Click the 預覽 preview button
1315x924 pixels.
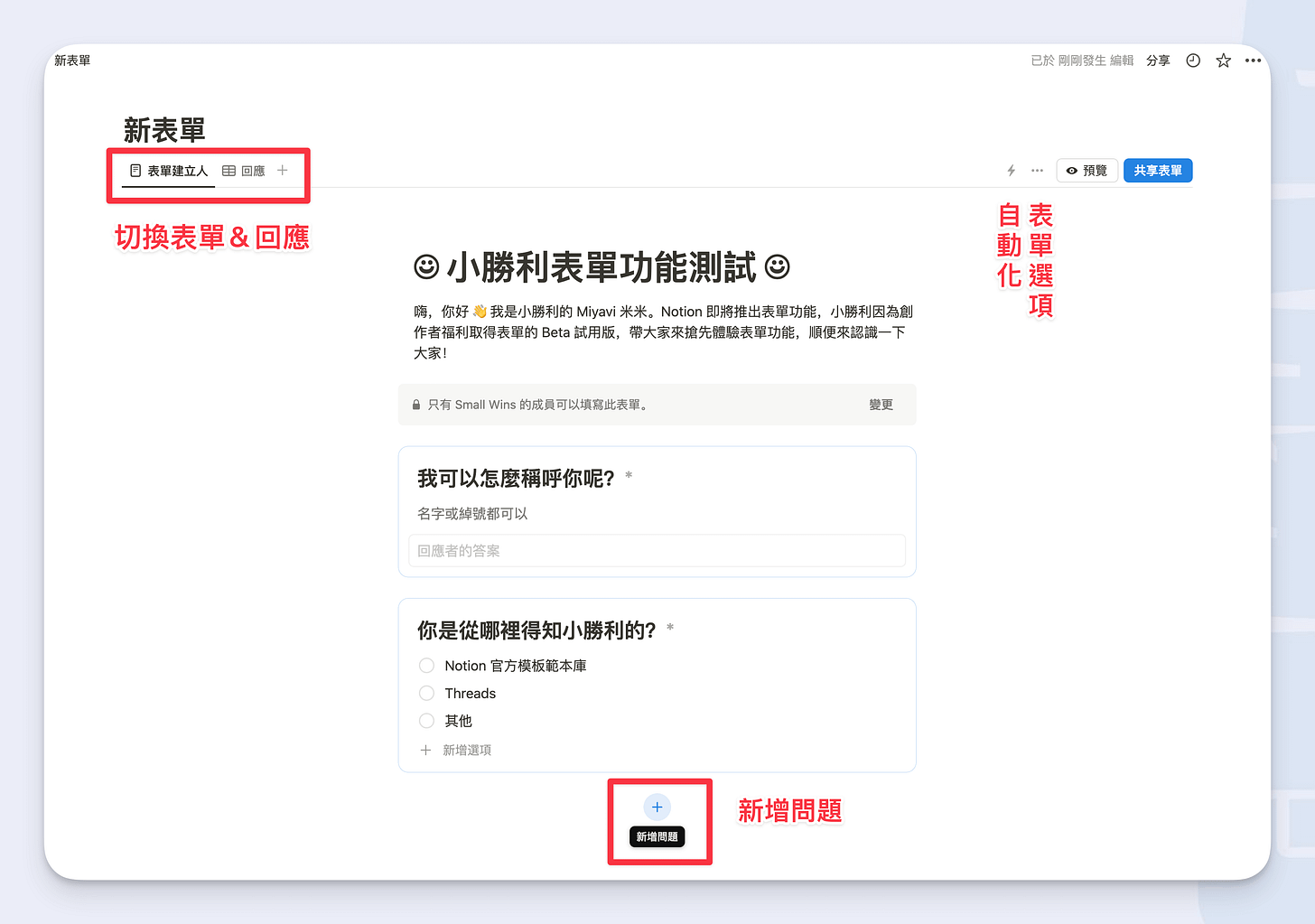[1087, 171]
